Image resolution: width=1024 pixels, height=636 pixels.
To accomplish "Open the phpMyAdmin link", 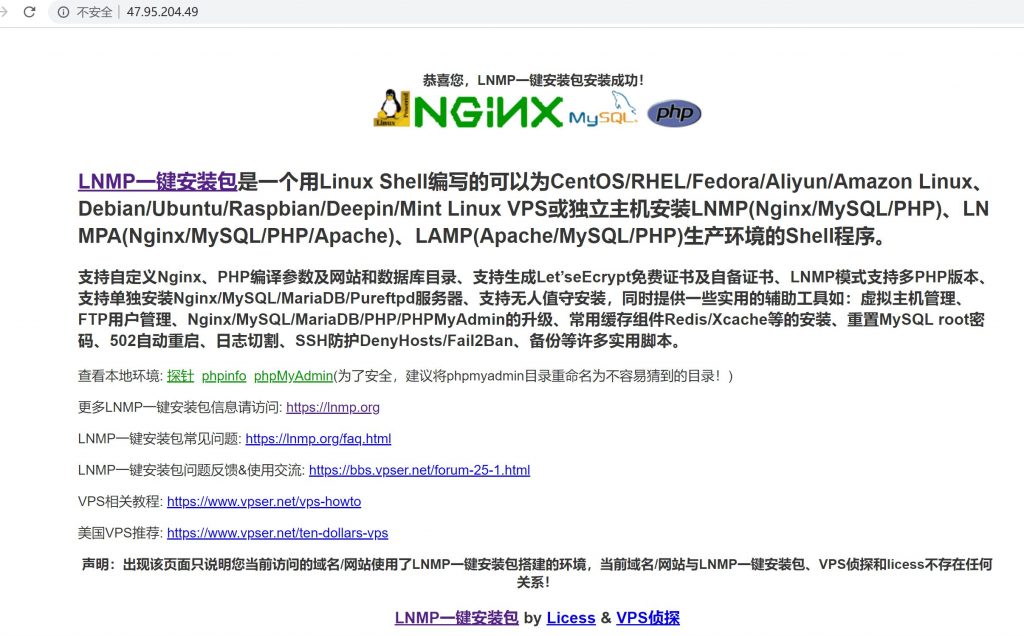I will pos(293,375).
